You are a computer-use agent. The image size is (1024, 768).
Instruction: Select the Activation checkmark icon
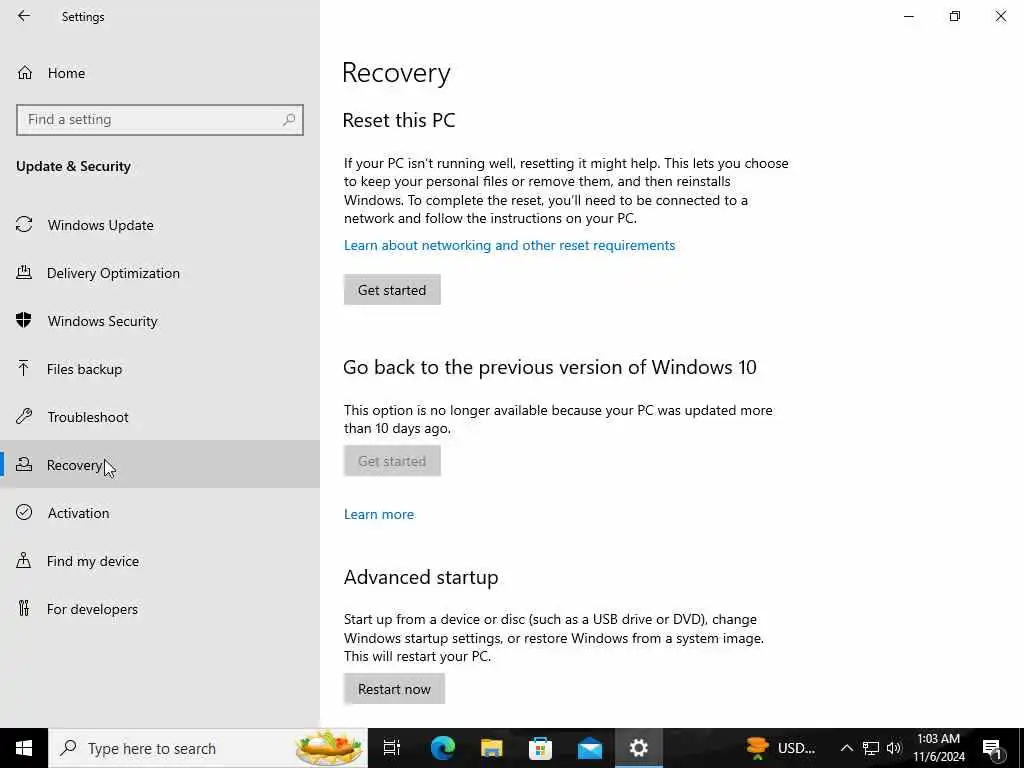click(24, 513)
